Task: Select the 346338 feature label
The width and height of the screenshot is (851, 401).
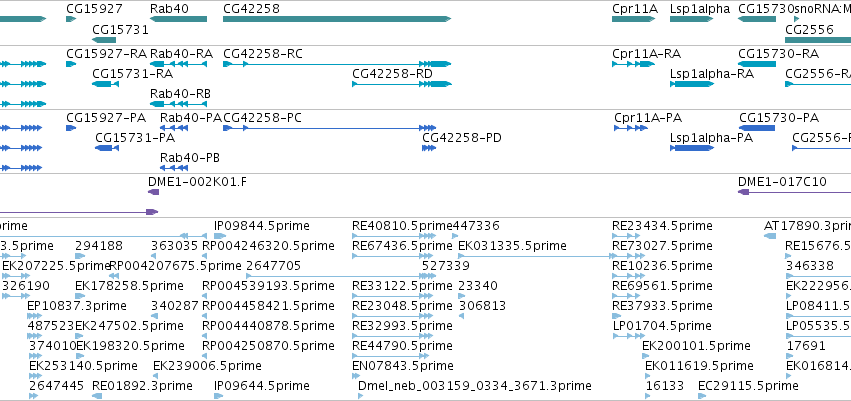Action: pyautogui.click(x=810, y=266)
